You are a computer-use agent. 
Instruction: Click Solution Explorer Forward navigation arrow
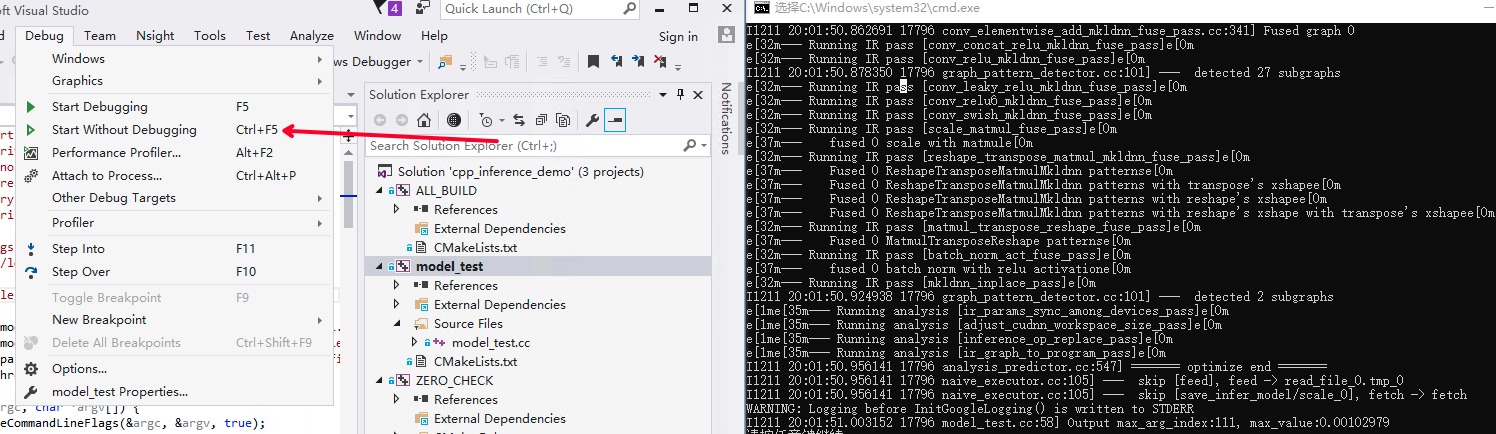coord(402,120)
